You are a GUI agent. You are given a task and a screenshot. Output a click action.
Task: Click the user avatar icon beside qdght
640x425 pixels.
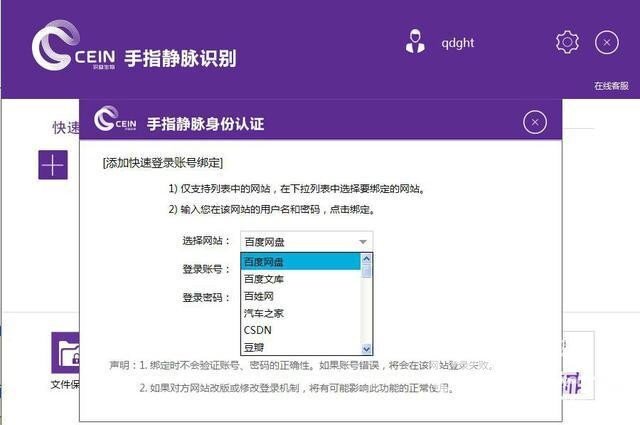tap(415, 41)
